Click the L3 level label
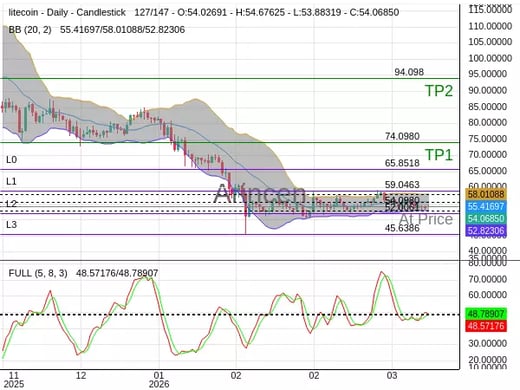The height and width of the screenshot is (390, 520). pos(11,225)
